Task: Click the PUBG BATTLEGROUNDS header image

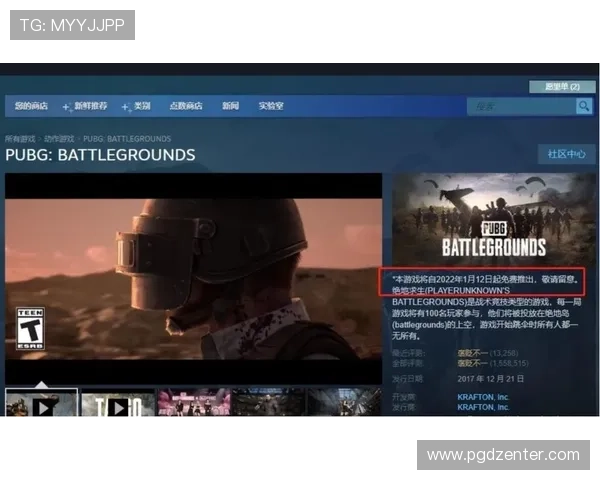Action: (493, 219)
